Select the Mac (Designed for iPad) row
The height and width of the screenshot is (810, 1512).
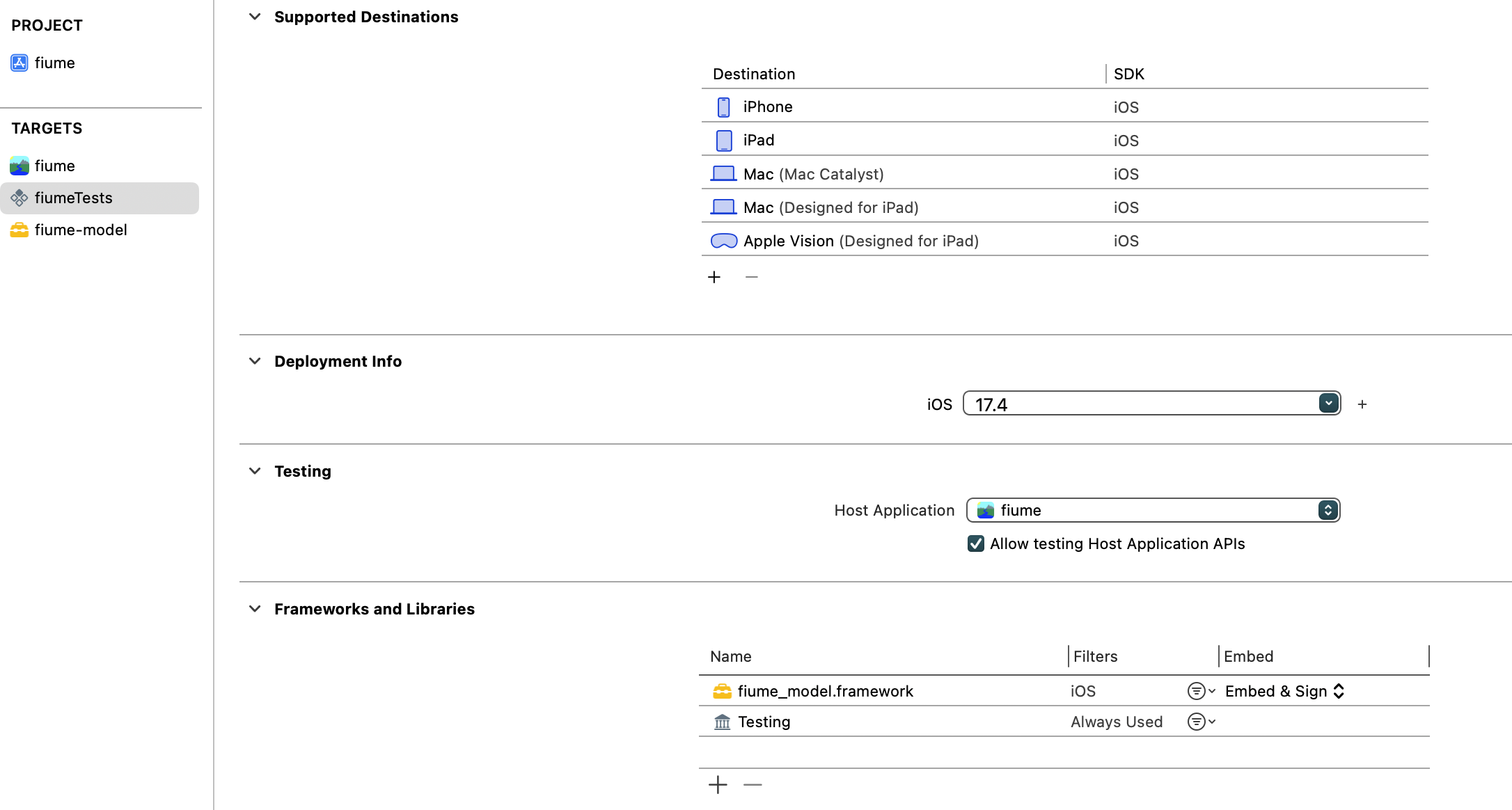click(1065, 207)
